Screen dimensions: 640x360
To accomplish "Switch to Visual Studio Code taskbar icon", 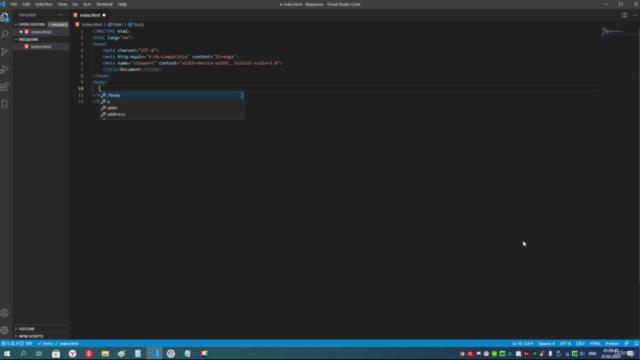I will coord(154,353).
